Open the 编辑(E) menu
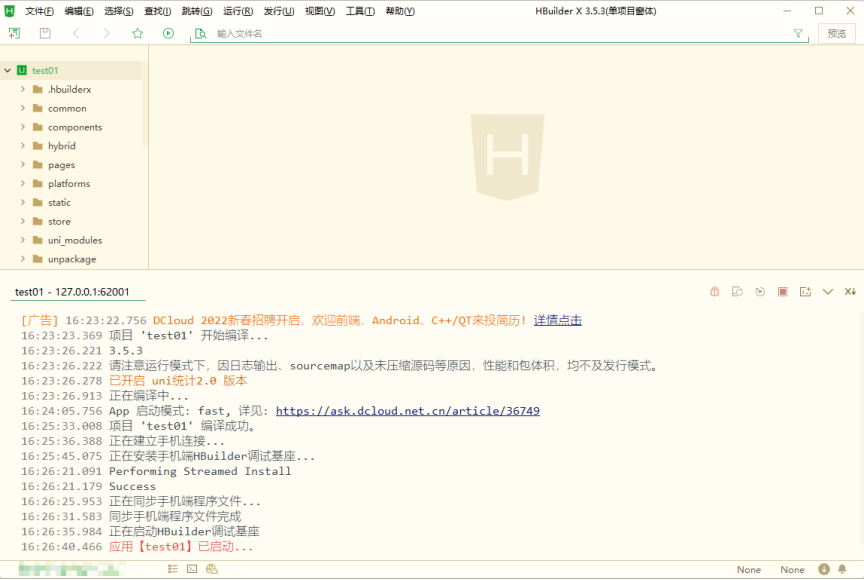 click(x=79, y=11)
